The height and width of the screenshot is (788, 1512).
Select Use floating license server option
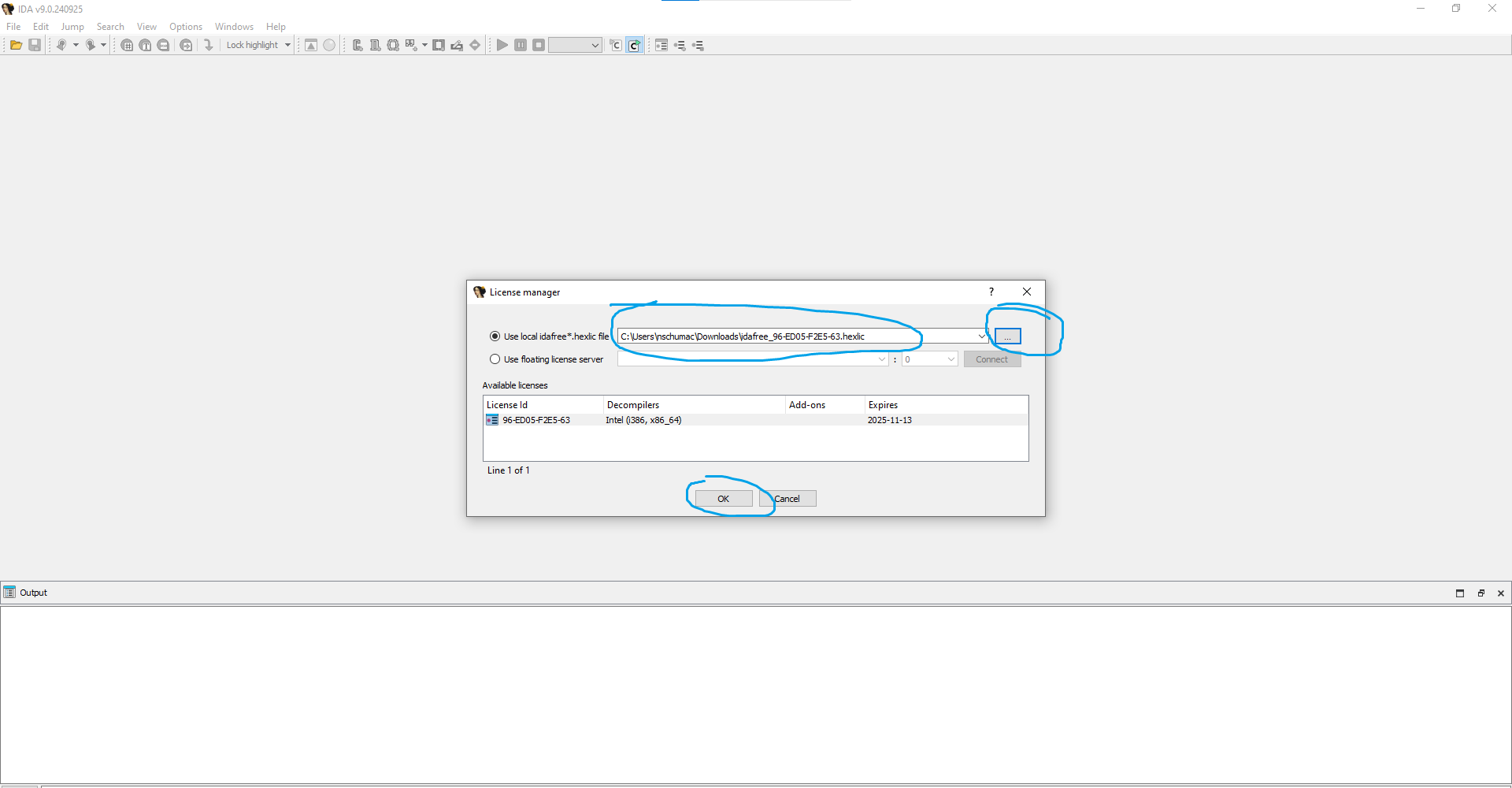(495, 359)
